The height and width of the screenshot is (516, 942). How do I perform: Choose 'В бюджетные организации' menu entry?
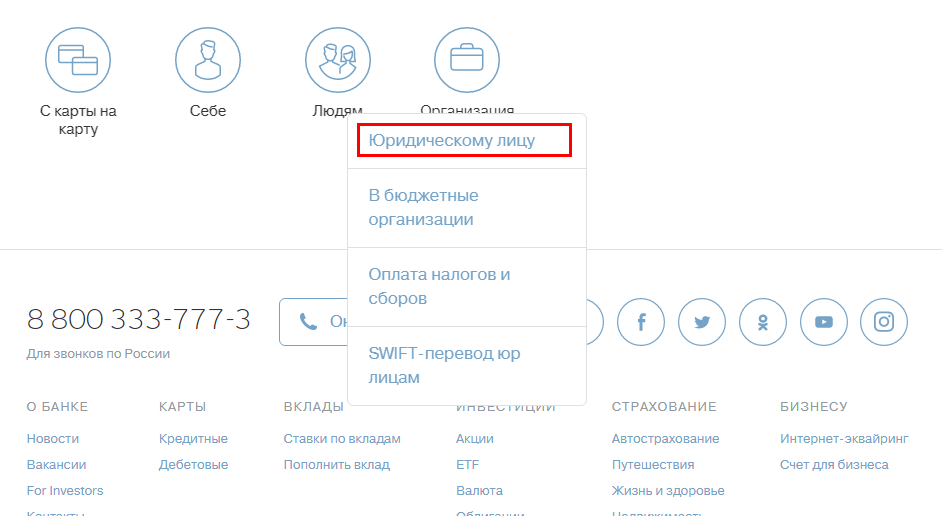467,208
